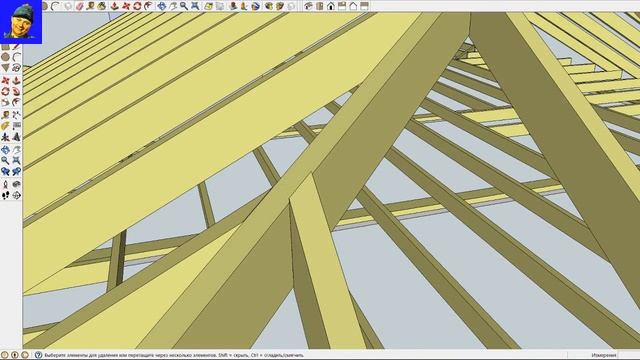Select the Section Plane tool
Screen dimensions: 640x360
pos(16,196)
